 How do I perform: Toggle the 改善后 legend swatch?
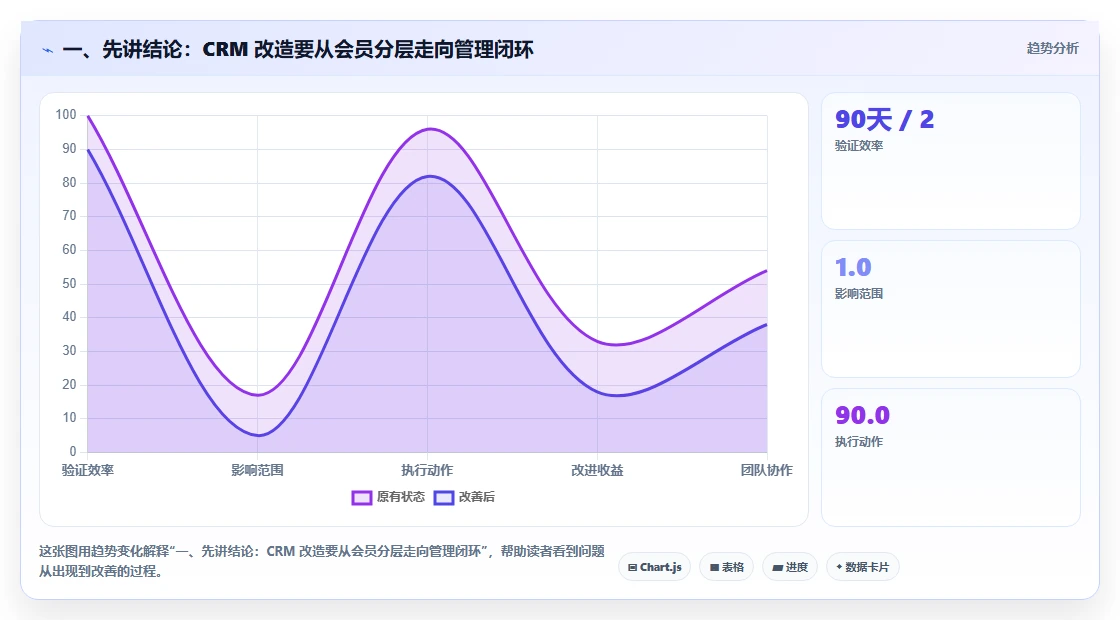tap(444, 497)
